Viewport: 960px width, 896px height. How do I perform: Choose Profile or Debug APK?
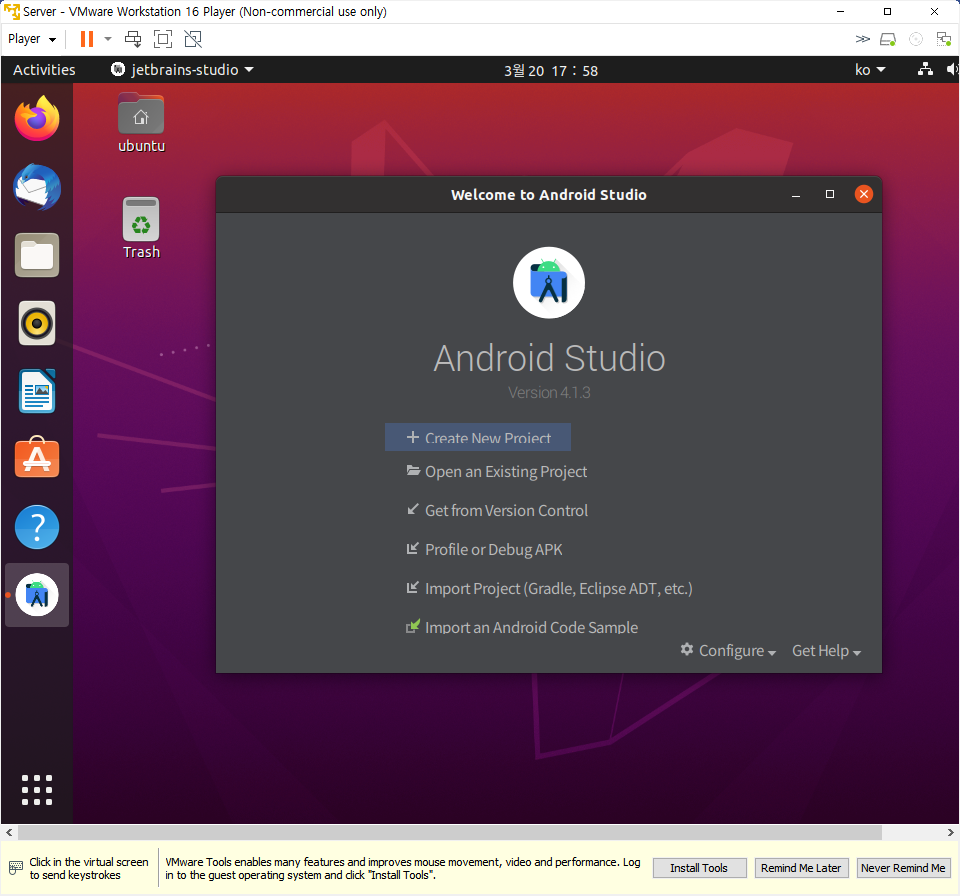(x=484, y=549)
